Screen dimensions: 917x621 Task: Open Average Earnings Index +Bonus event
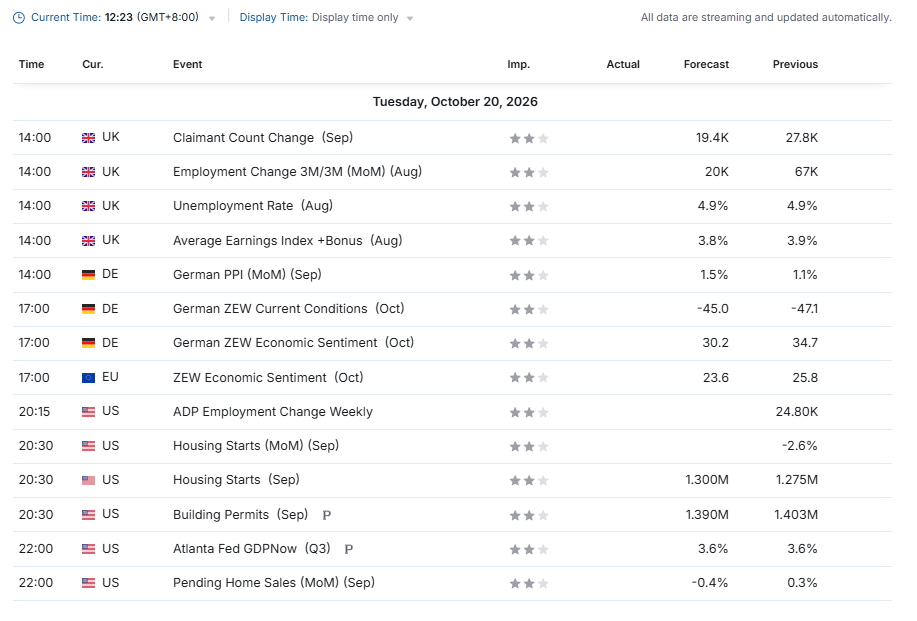click(x=288, y=241)
